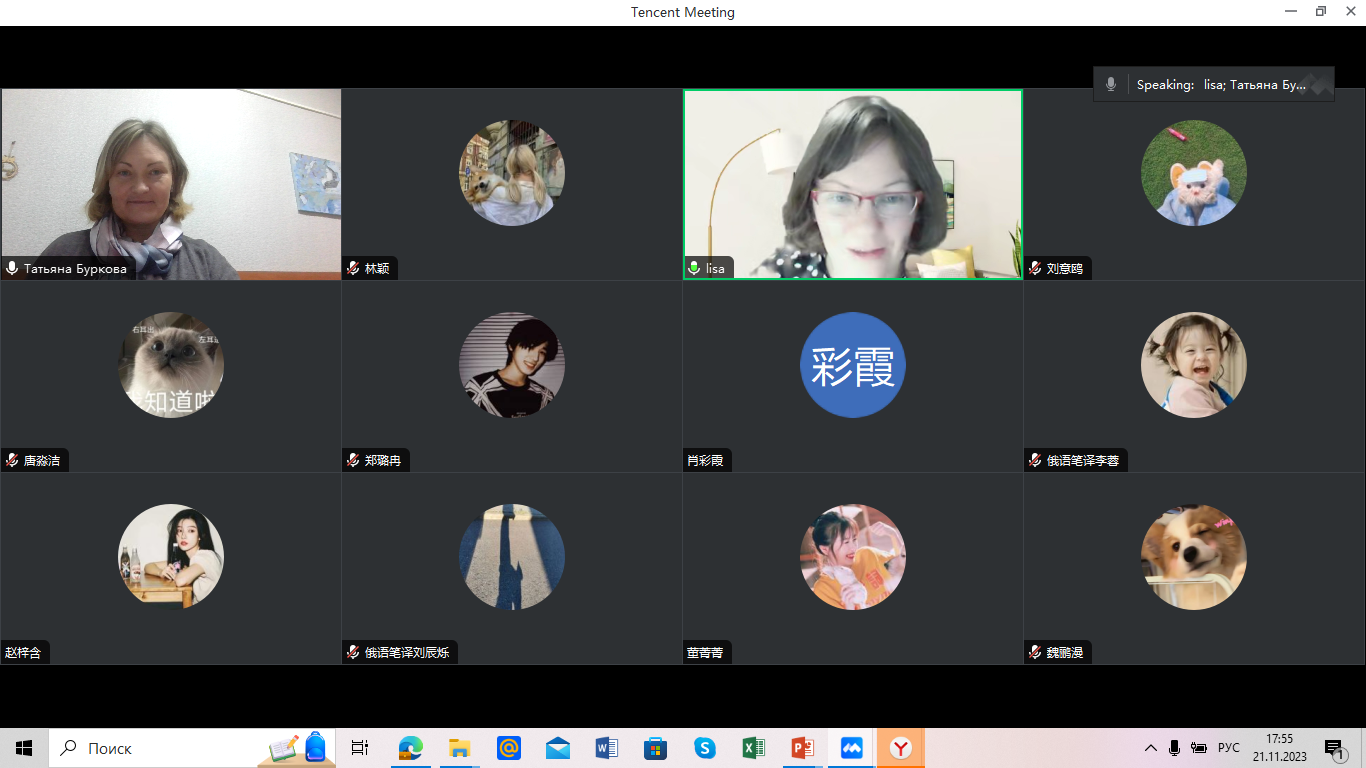Open Excel icon in the taskbar
The height and width of the screenshot is (768, 1366).
coord(754,748)
